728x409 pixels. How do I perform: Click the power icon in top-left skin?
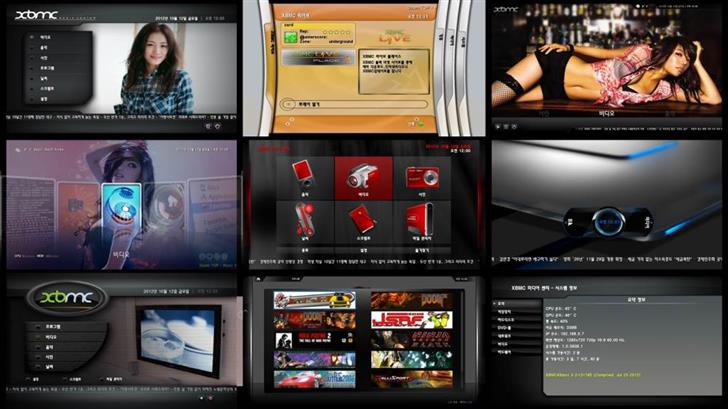219,127
